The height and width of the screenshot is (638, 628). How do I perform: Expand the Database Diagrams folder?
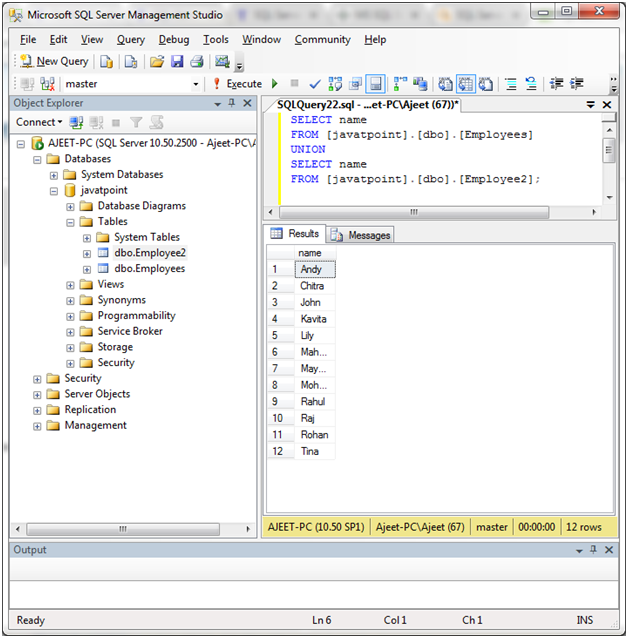(70, 207)
